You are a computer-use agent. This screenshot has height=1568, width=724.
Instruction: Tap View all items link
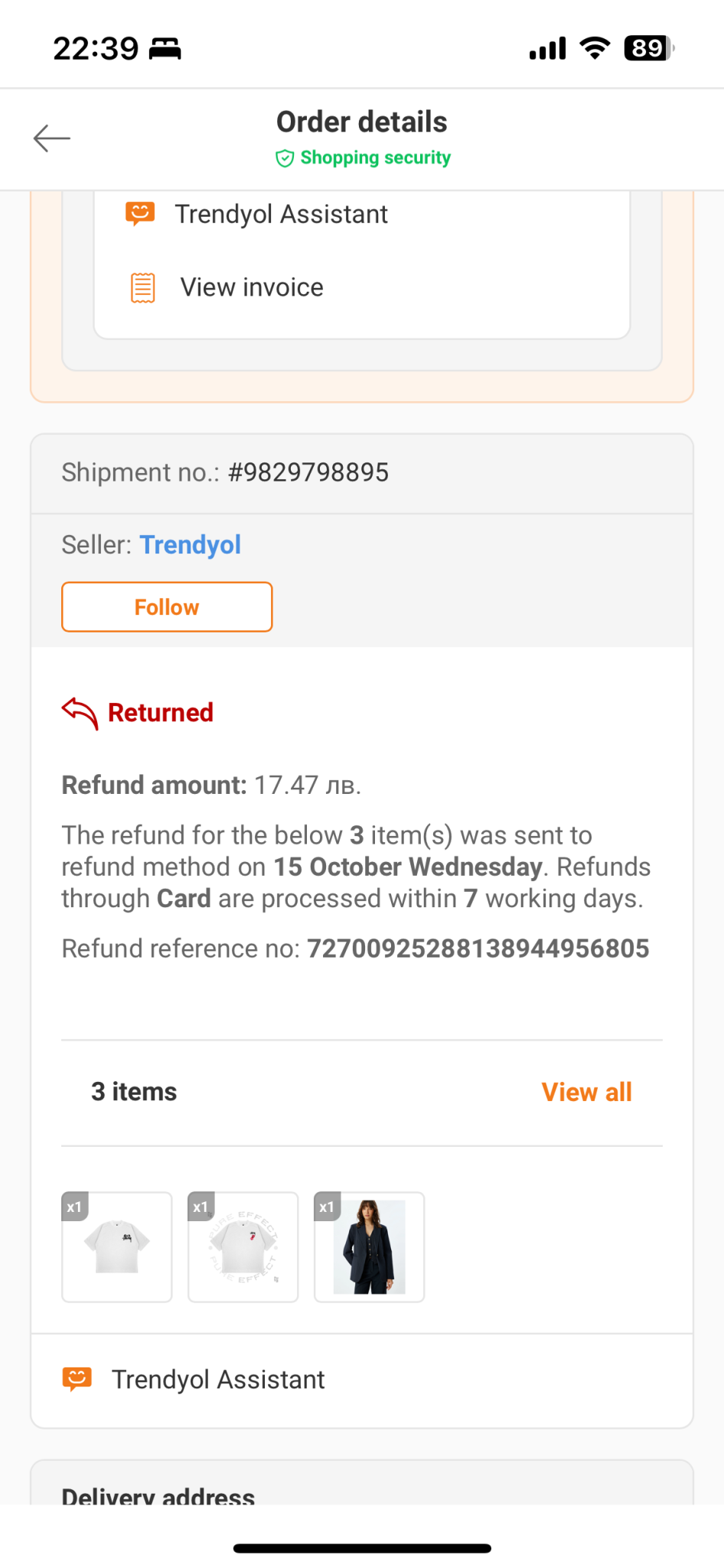586,1092
